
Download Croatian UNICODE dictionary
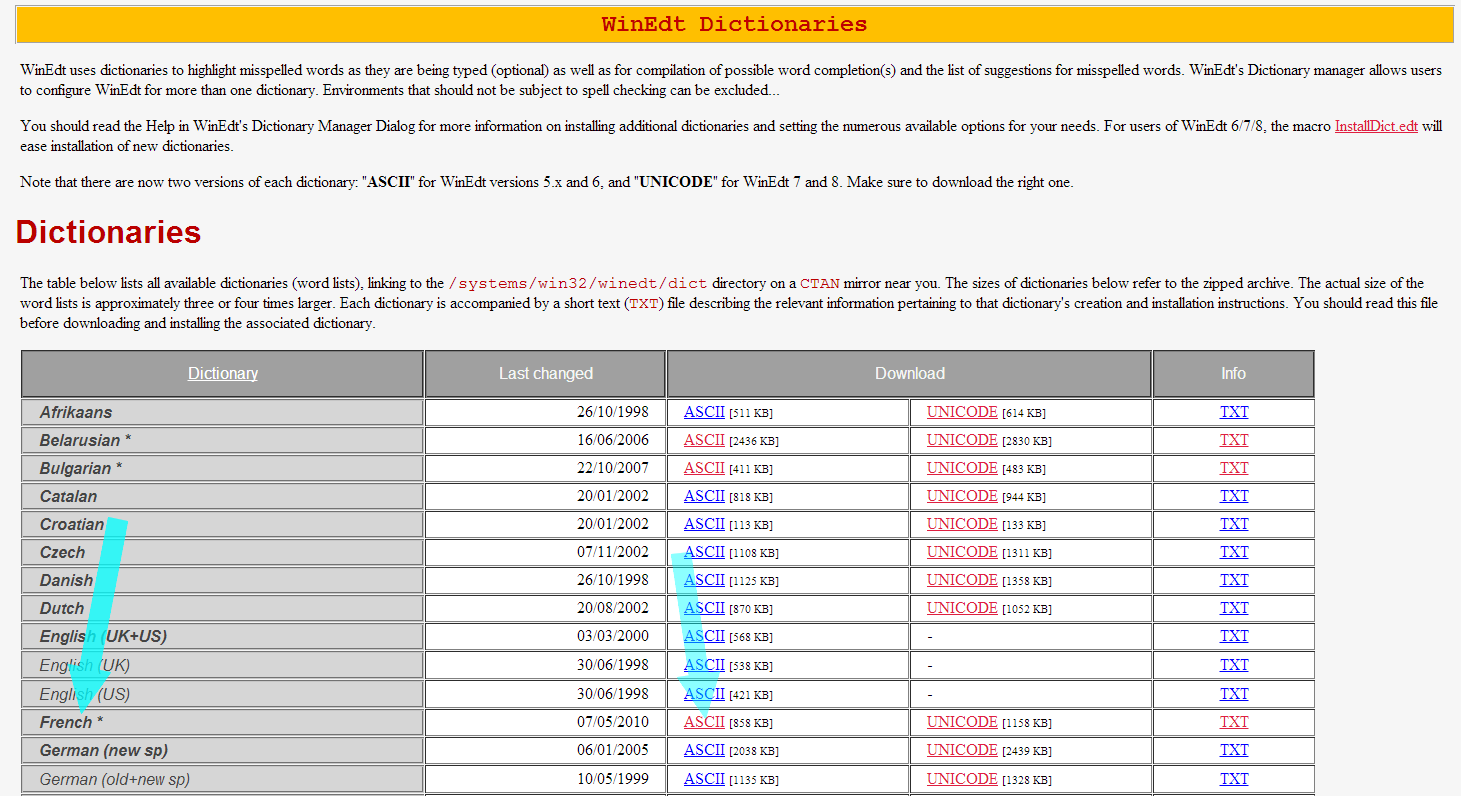[x=962, y=524]
